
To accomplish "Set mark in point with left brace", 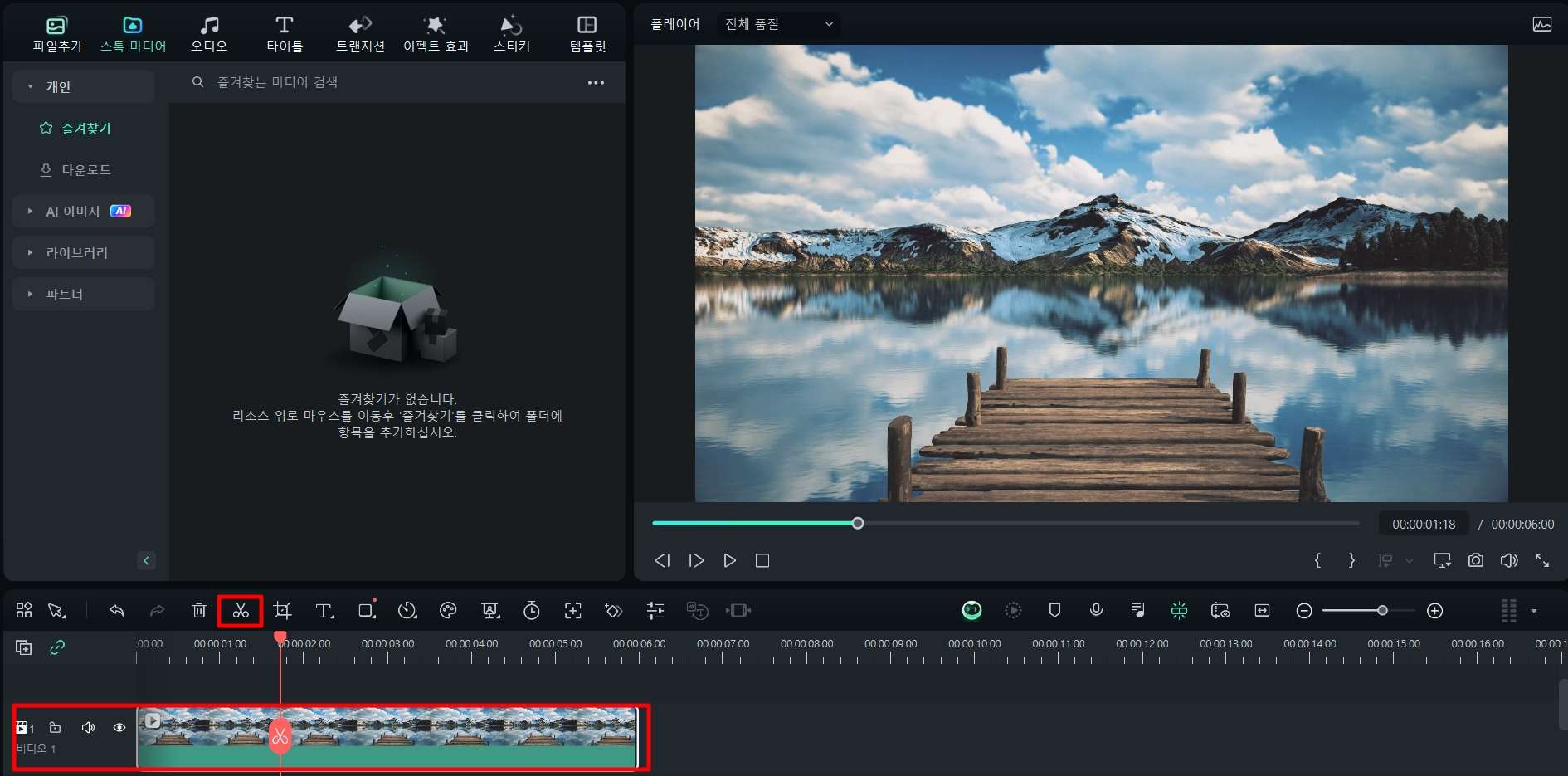I will [x=1317, y=560].
